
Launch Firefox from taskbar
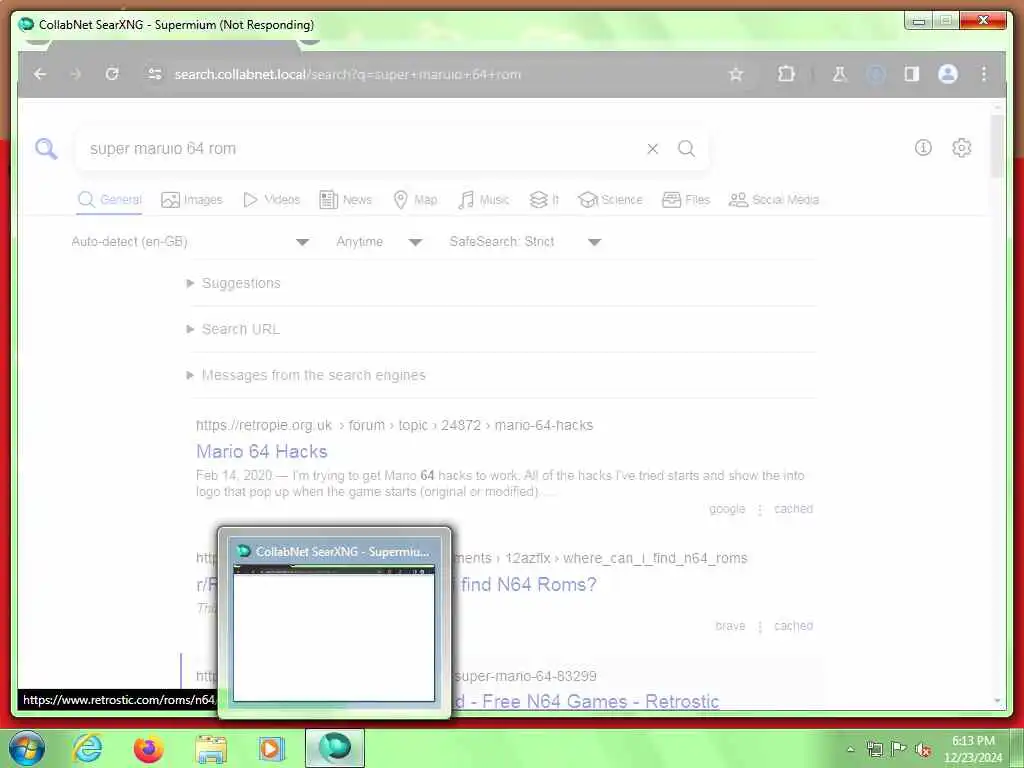[x=148, y=748]
